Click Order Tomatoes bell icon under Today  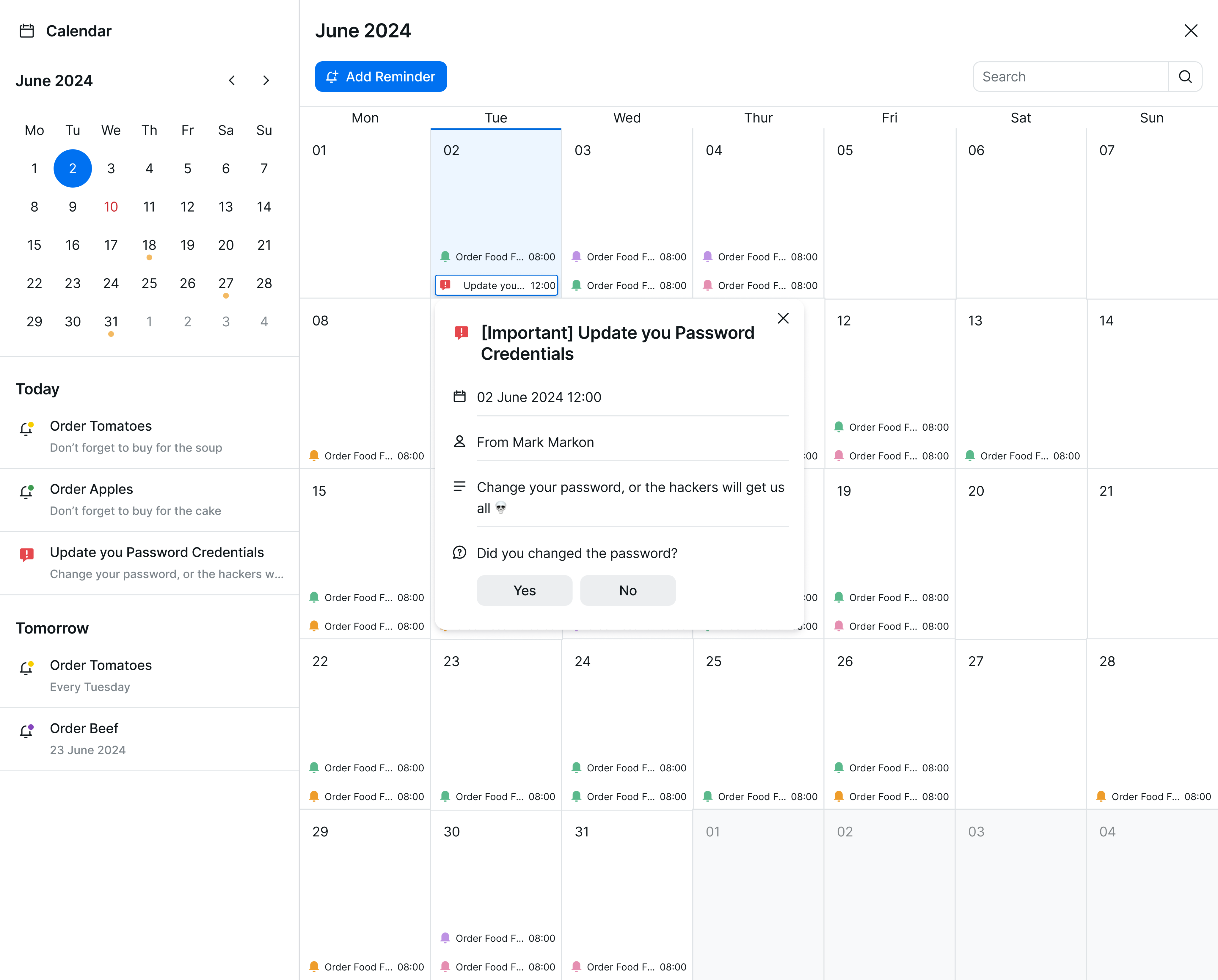[x=26, y=429]
